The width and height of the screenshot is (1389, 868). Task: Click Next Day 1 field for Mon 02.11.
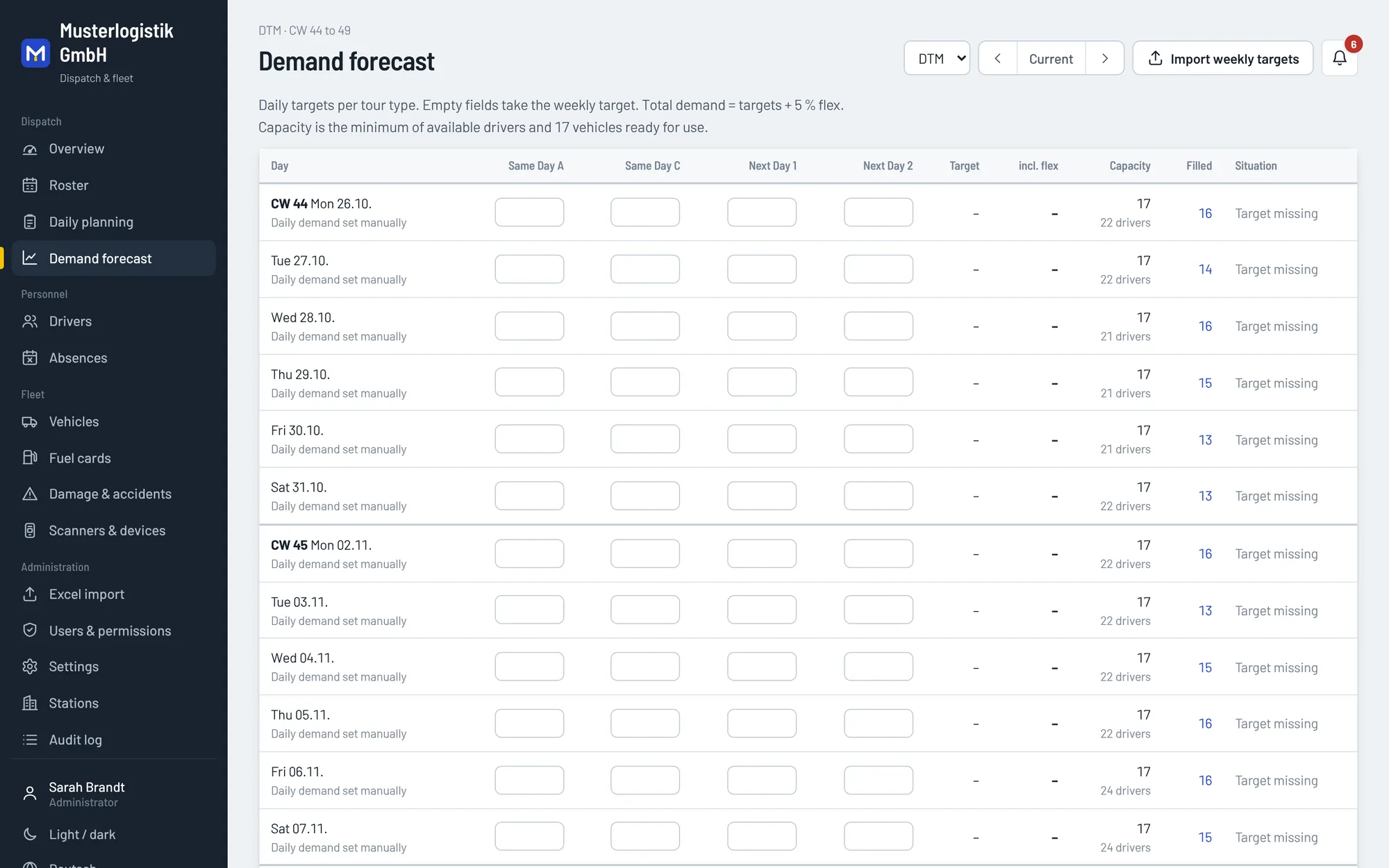(x=762, y=553)
